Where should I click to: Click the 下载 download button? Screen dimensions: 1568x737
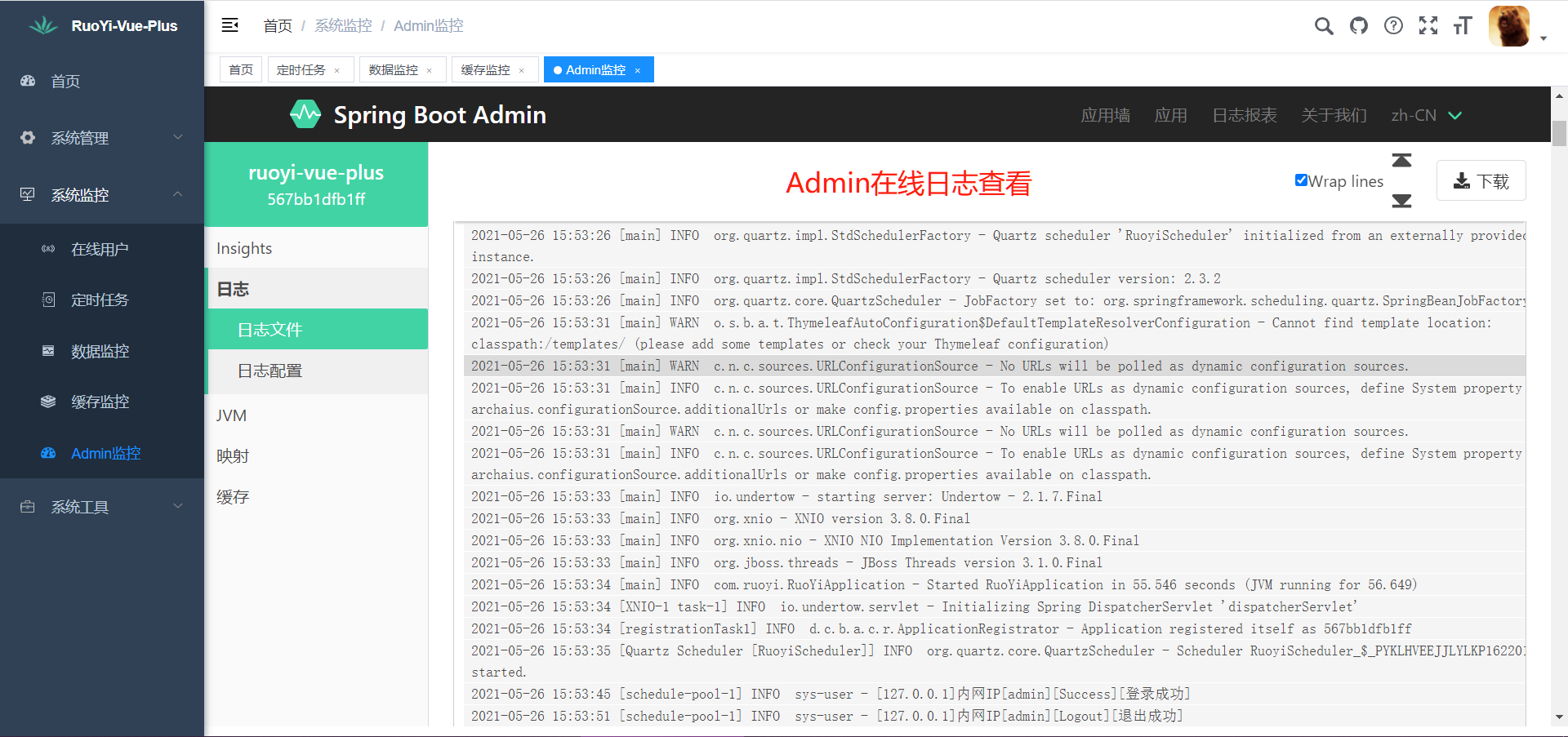pyautogui.click(x=1481, y=180)
